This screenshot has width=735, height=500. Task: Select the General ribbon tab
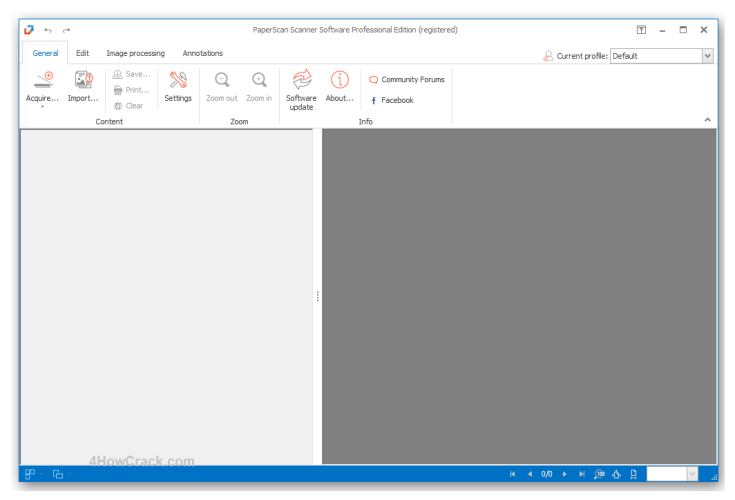click(45, 53)
